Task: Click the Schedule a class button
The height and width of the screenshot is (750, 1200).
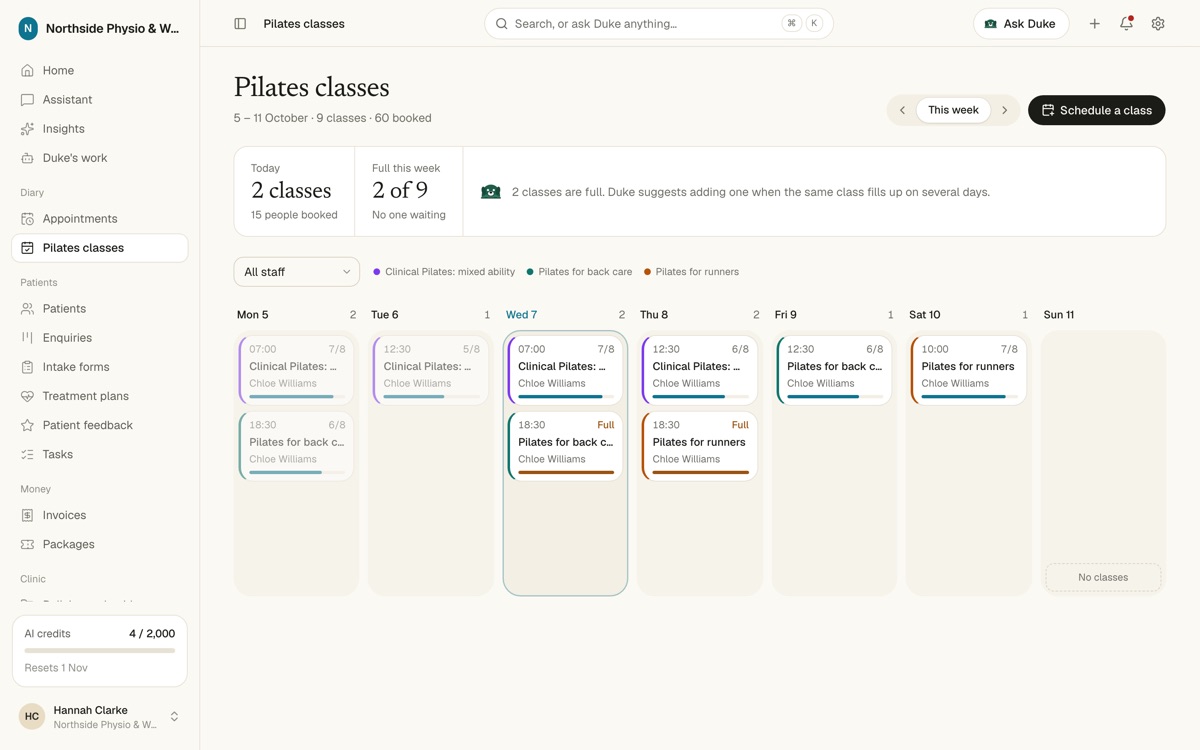Action: pyautogui.click(x=1097, y=110)
